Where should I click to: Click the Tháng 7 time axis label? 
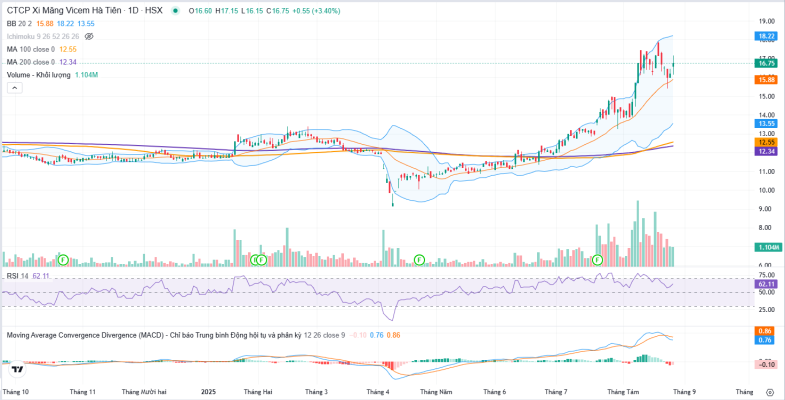pyautogui.click(x=556, y=392)
